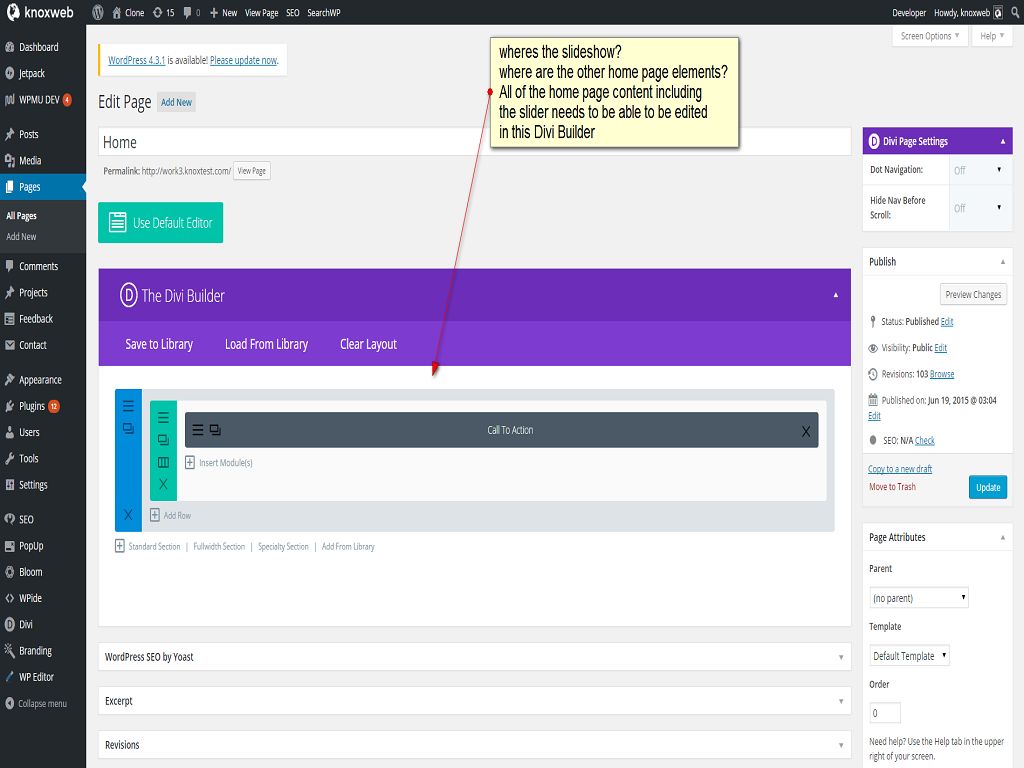
Task: Click Add New page button
Action: (x=176, y=103)
